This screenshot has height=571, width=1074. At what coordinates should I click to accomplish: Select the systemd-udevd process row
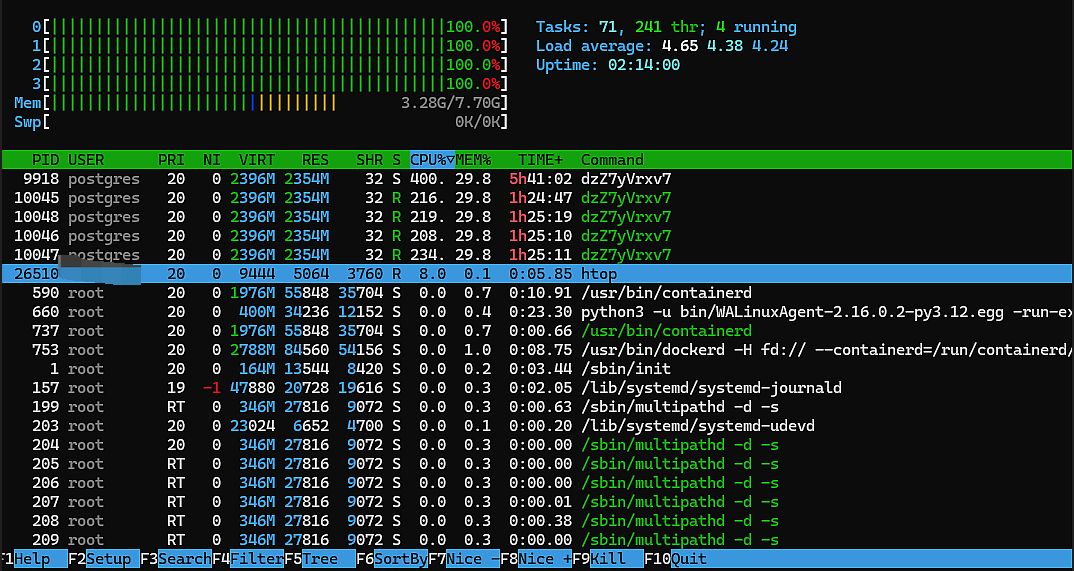(x=537, y=426)
